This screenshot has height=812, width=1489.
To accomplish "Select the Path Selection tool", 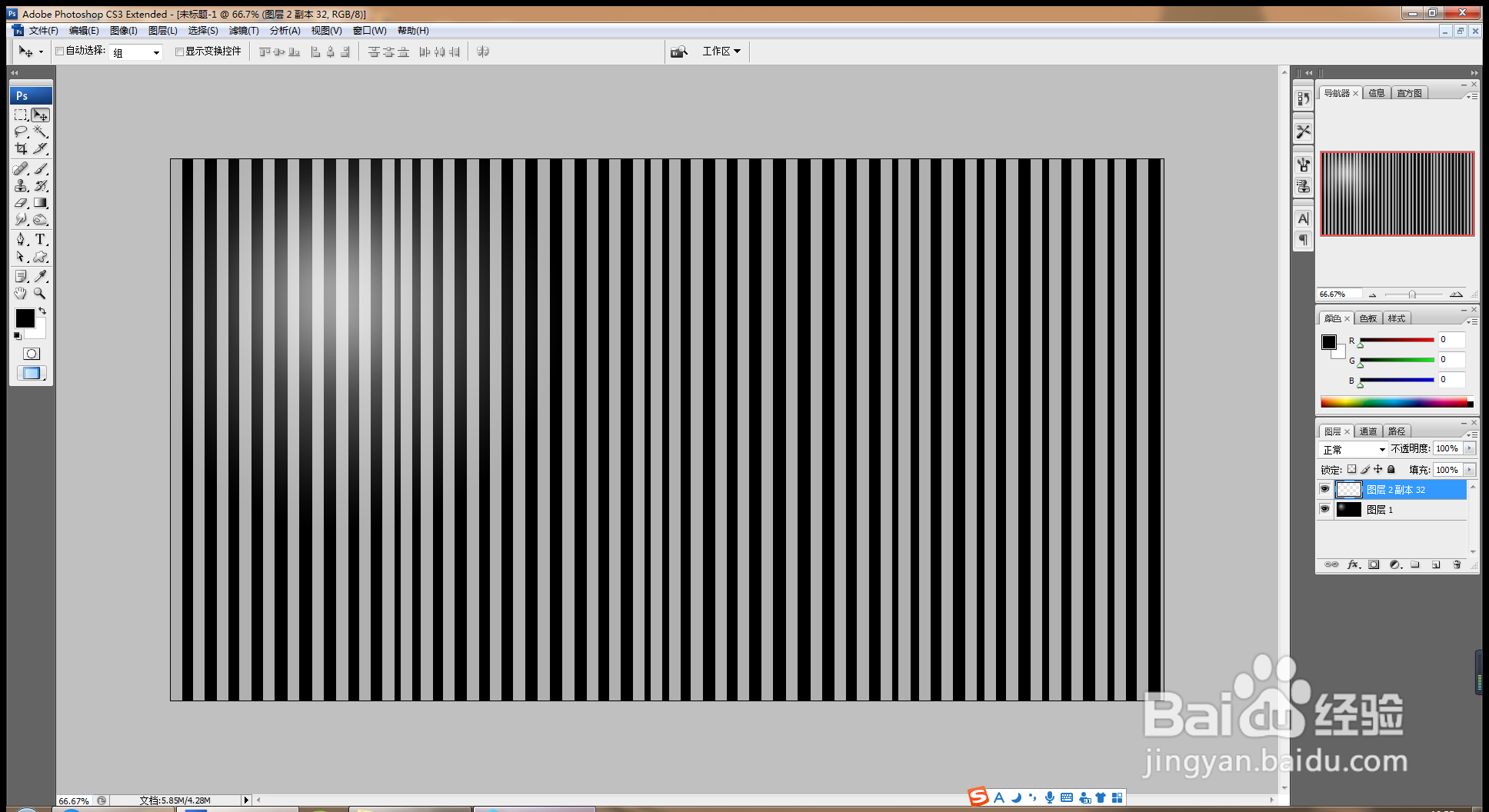I will point(22,258).
